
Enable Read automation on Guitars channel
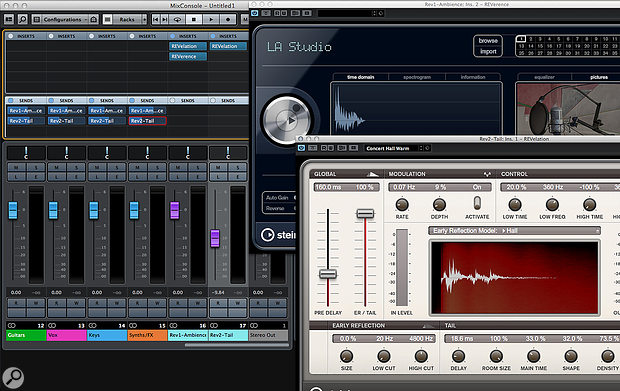[x=16, y=303]
